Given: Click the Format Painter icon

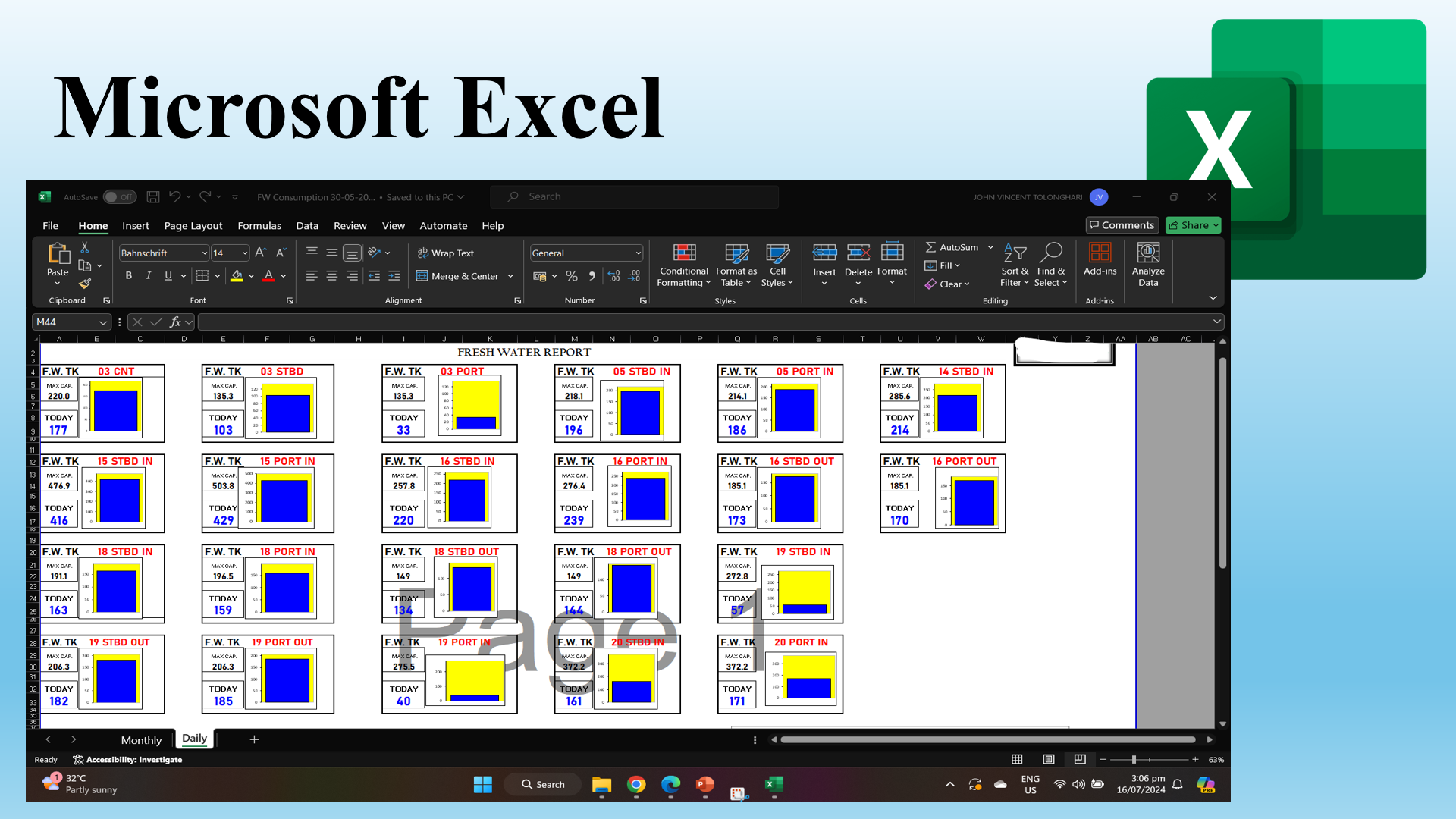Looking at the screenshot, I should [85, 284].
